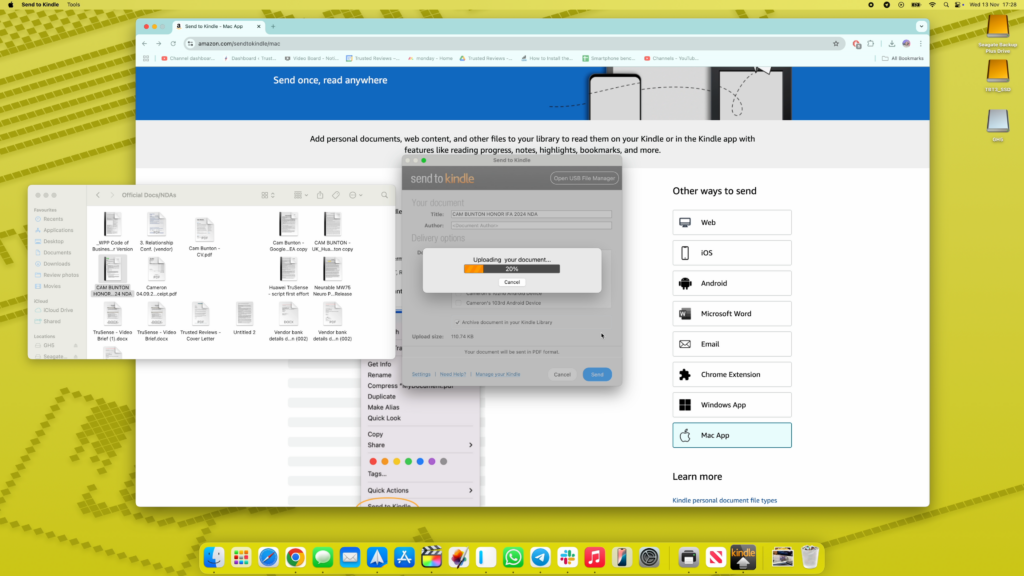
Task: Bookmark this page with the star icon
Action: [x=836, y=44]
